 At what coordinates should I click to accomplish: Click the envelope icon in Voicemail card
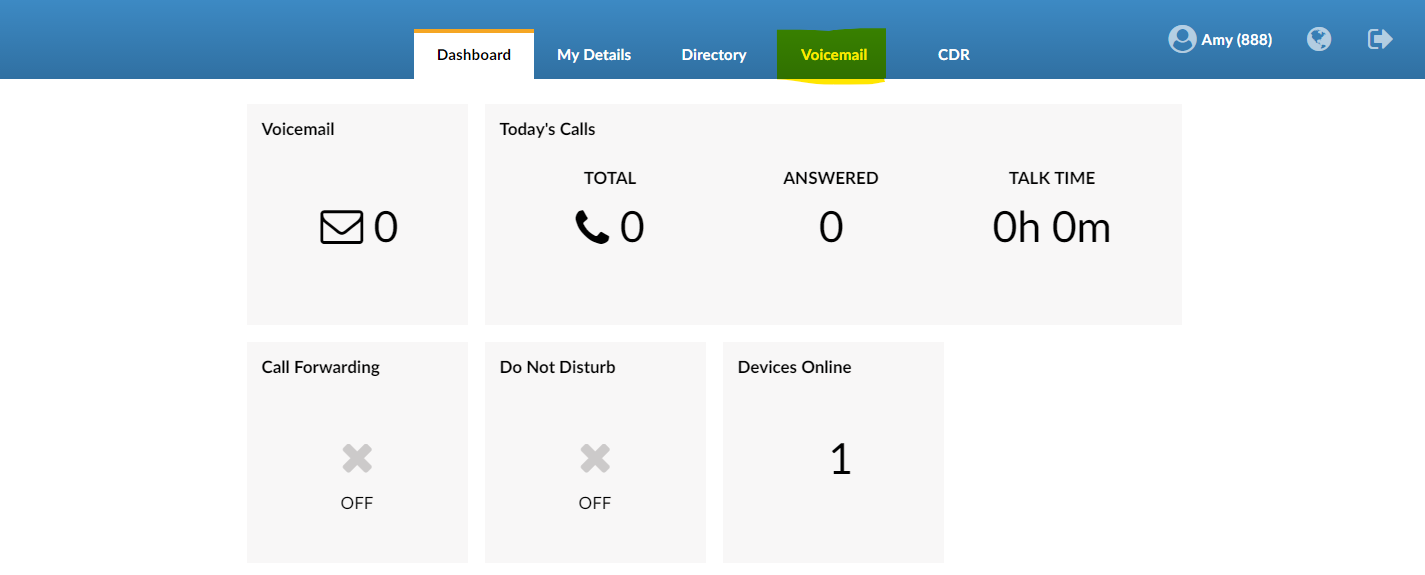pos(341,227)
